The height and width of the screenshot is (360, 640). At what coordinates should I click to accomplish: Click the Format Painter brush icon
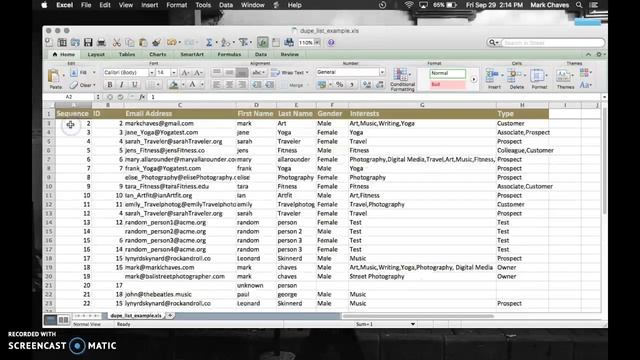156,42
